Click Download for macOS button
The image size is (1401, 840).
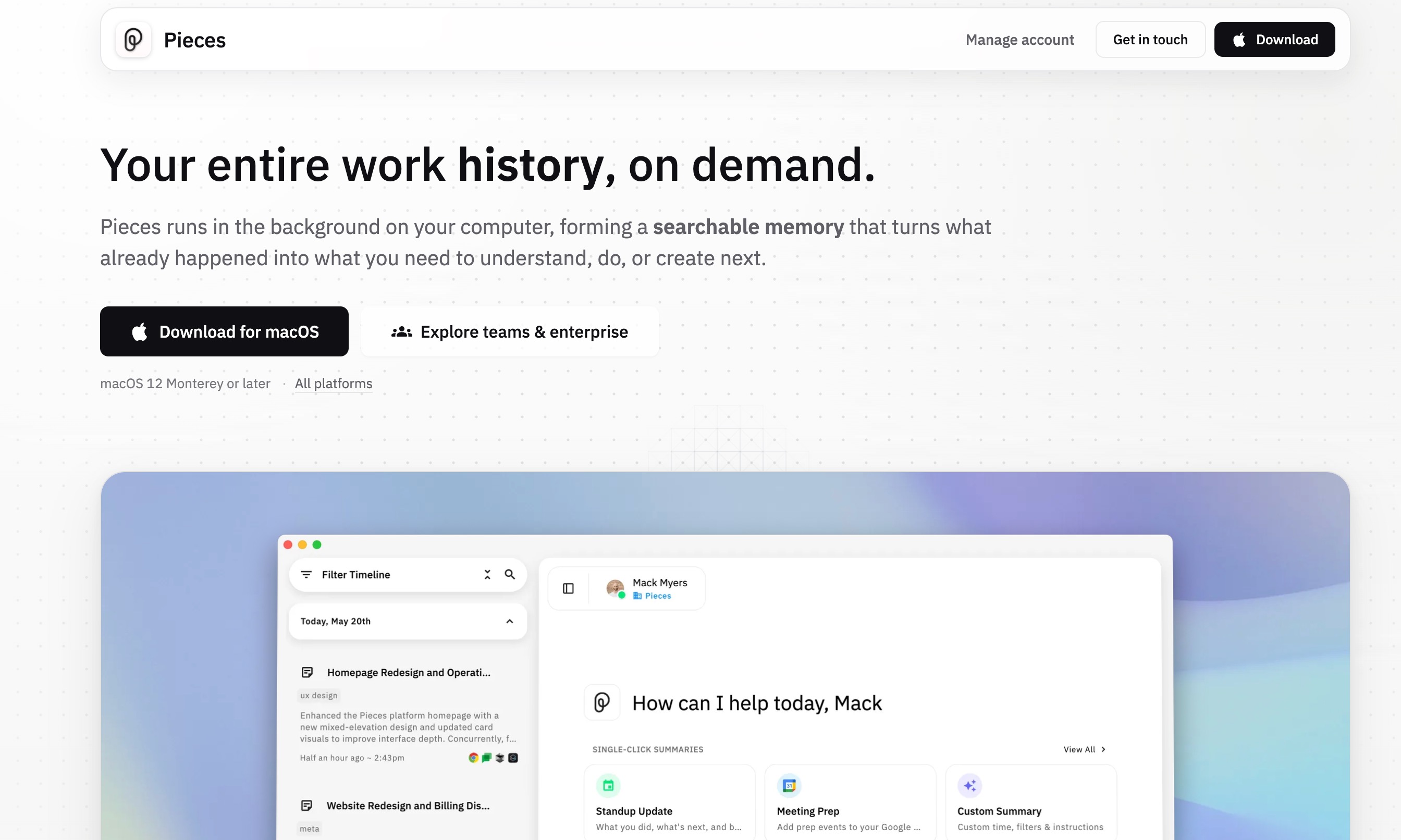224,331
